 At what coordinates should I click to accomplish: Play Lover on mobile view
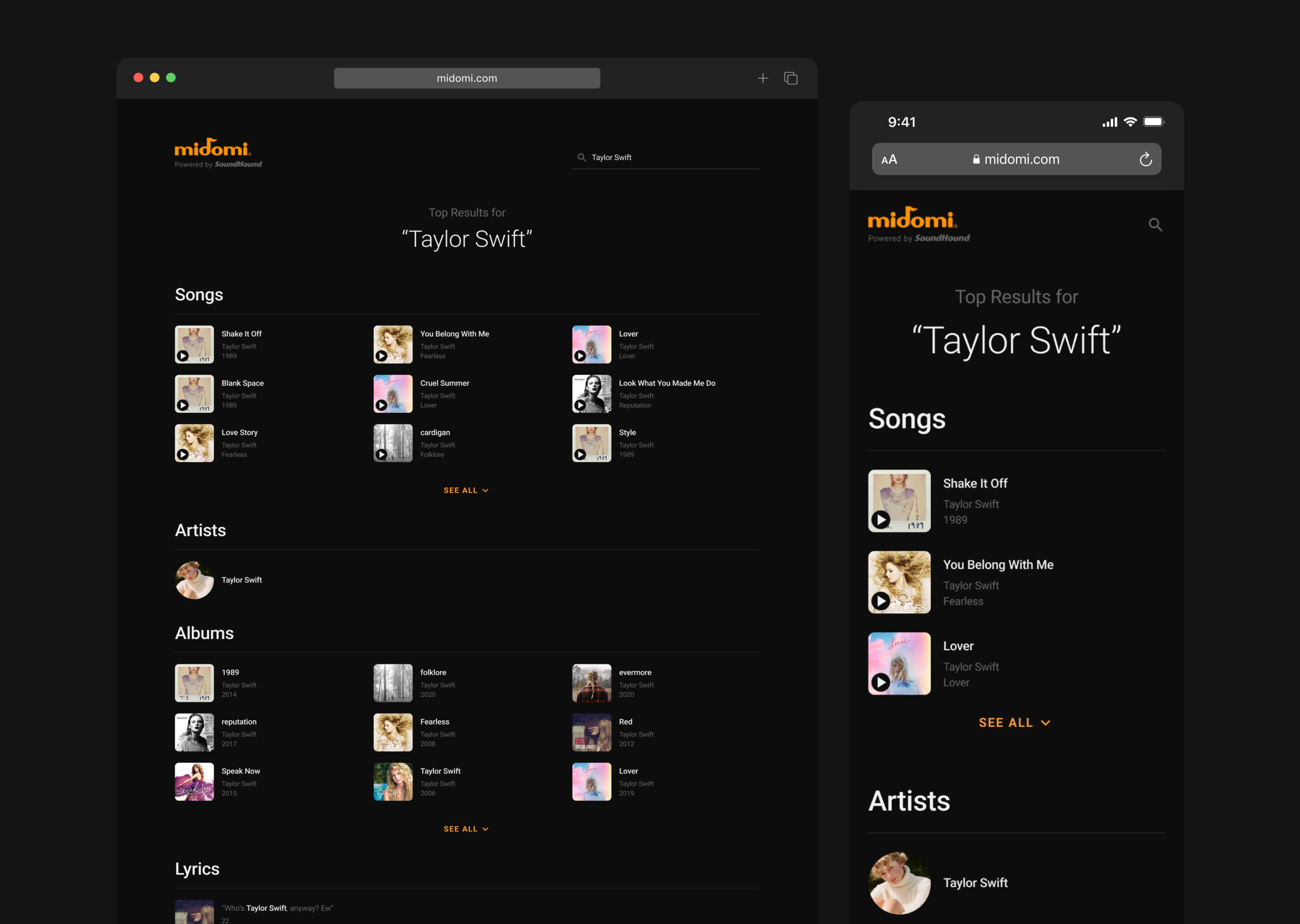pyautogui.click(x=881, y=682)
